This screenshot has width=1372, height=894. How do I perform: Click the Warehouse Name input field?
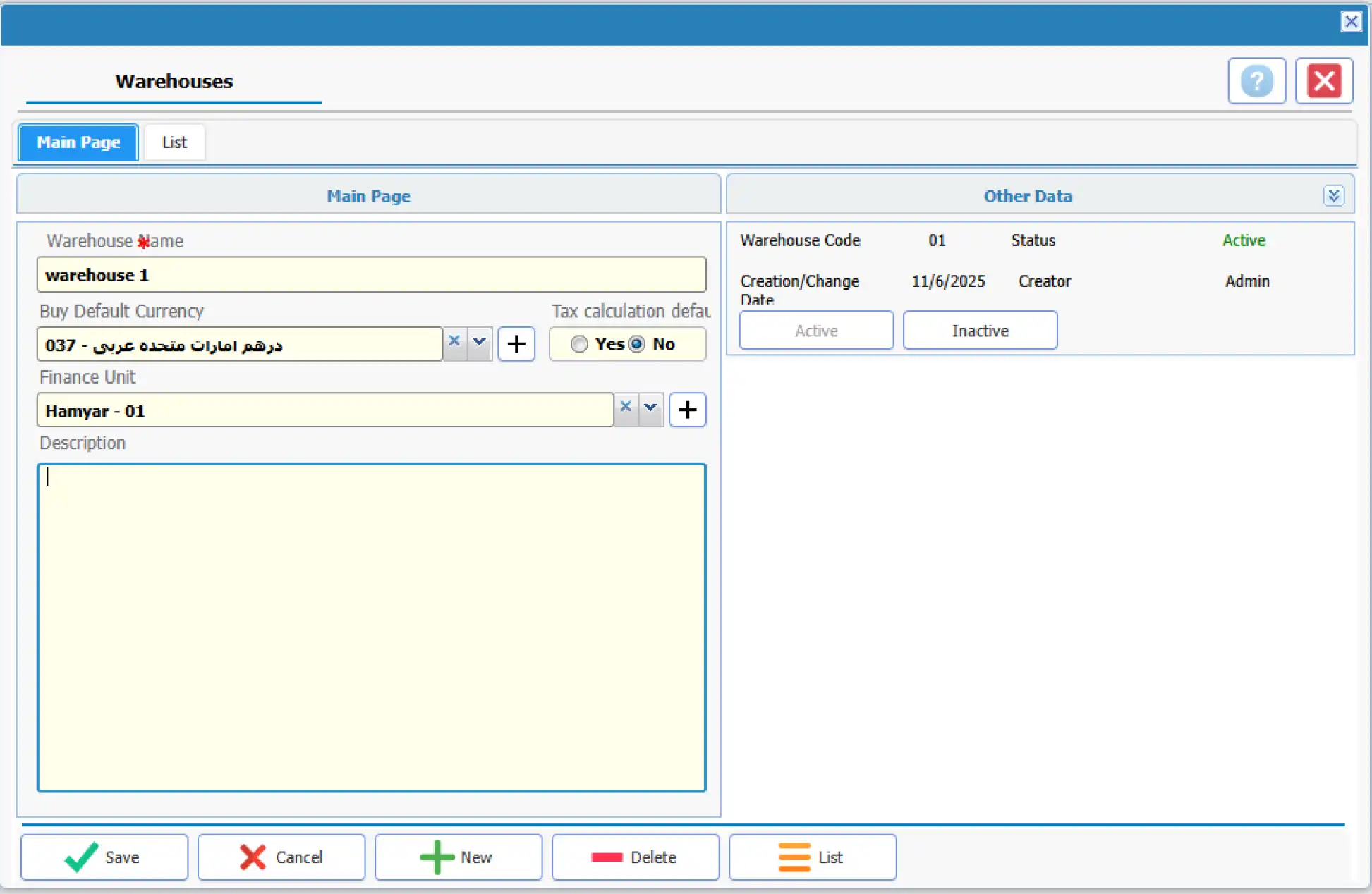(371, 275)
